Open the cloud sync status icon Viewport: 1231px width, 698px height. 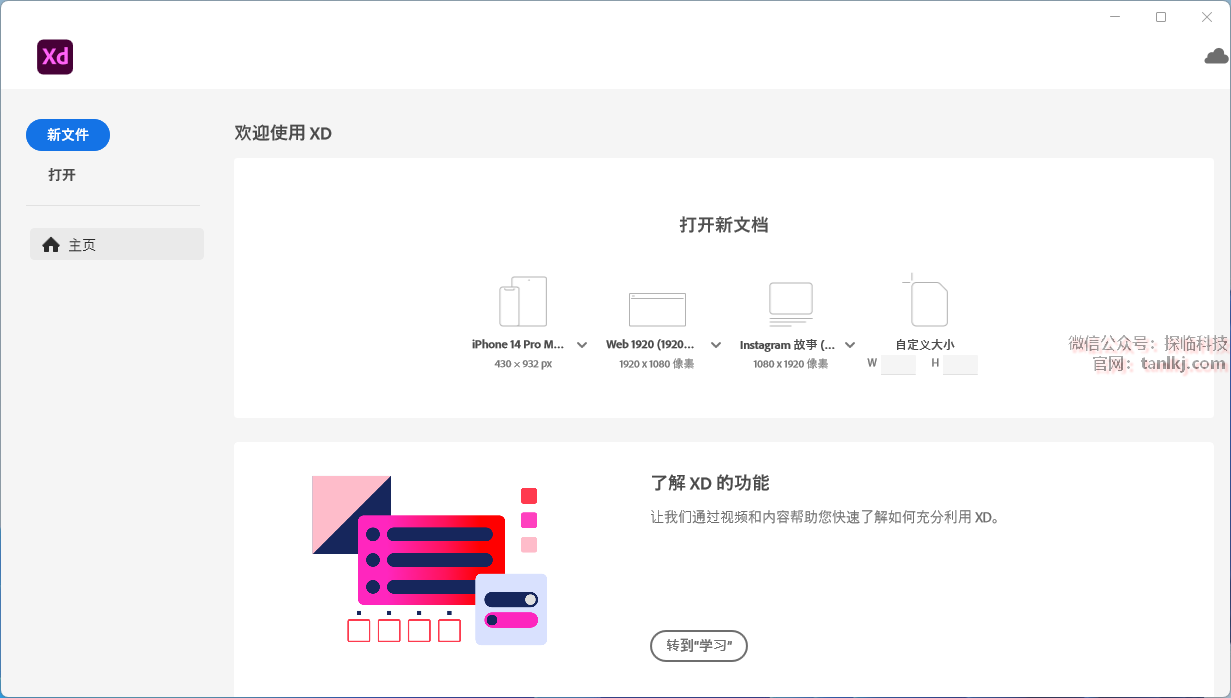tap(1216, 56)
